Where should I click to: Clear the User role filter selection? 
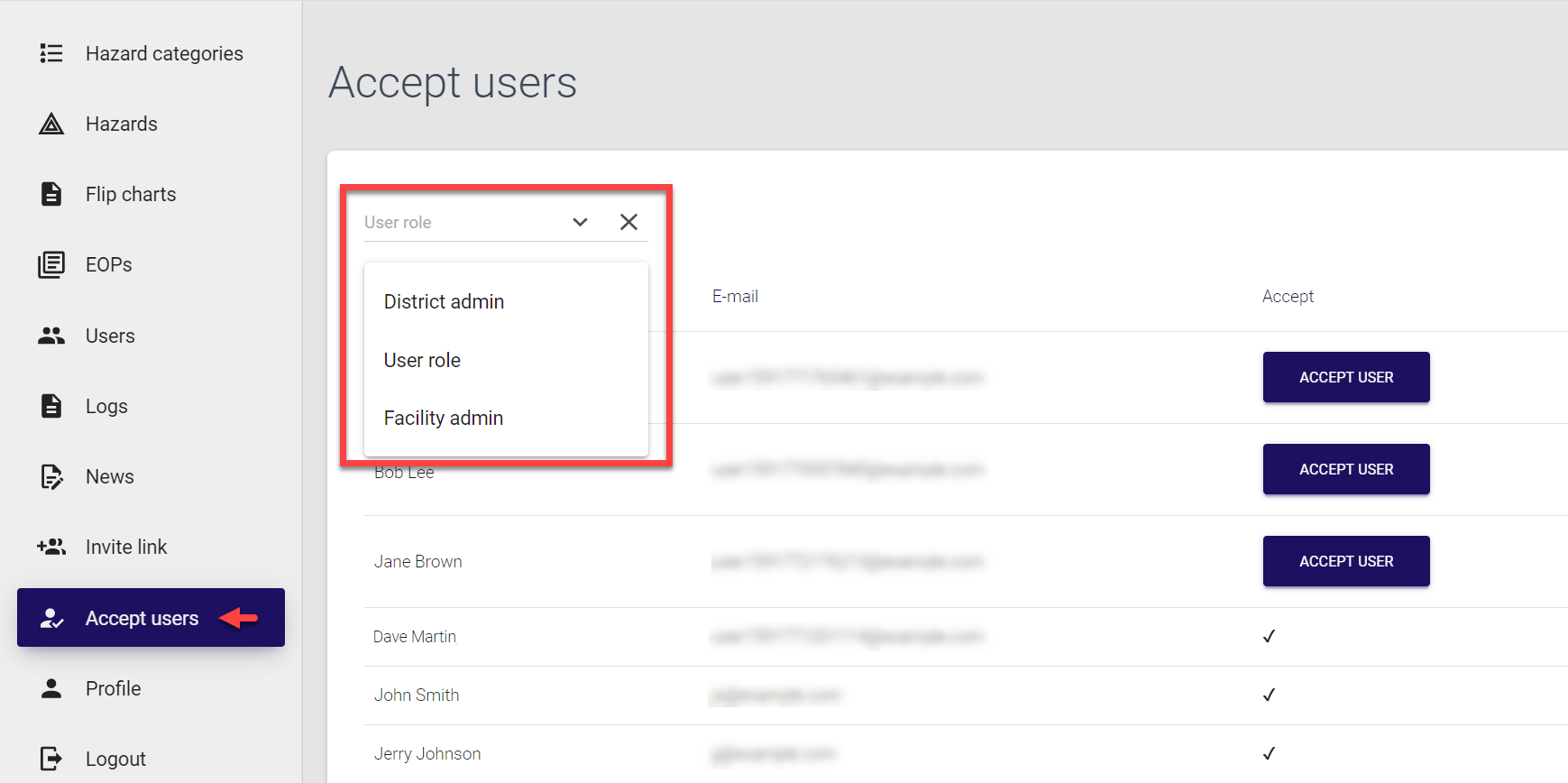pos(628,222)
